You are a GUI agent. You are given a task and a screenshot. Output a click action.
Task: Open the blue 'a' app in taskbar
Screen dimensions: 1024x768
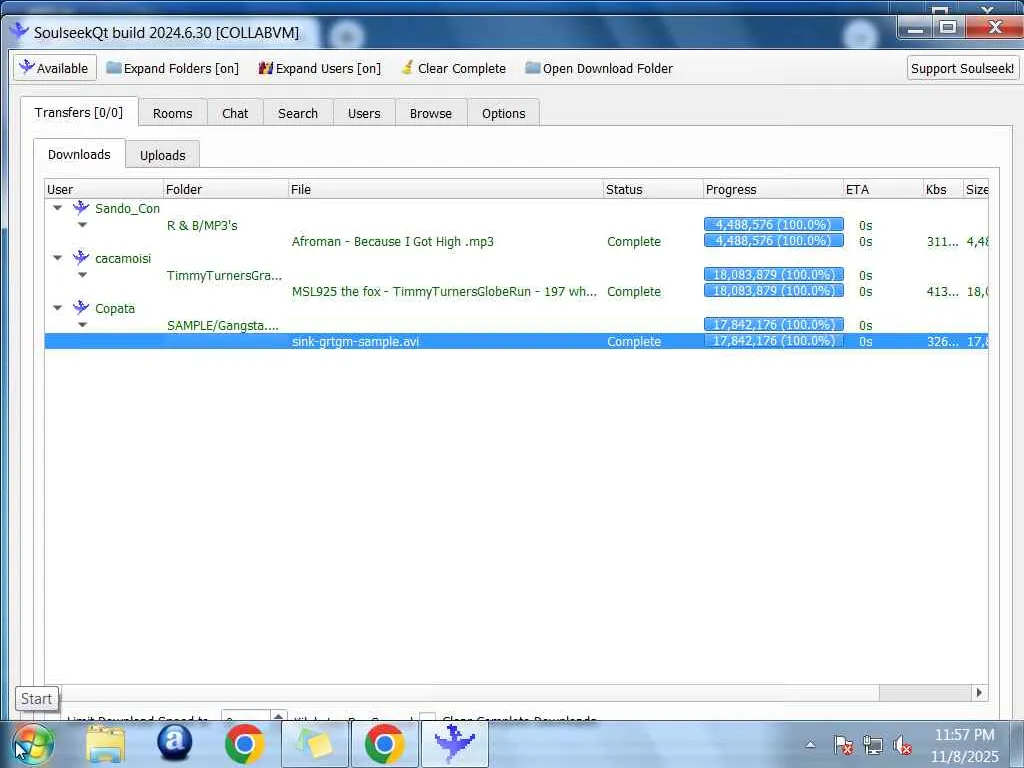click(174, 744)
